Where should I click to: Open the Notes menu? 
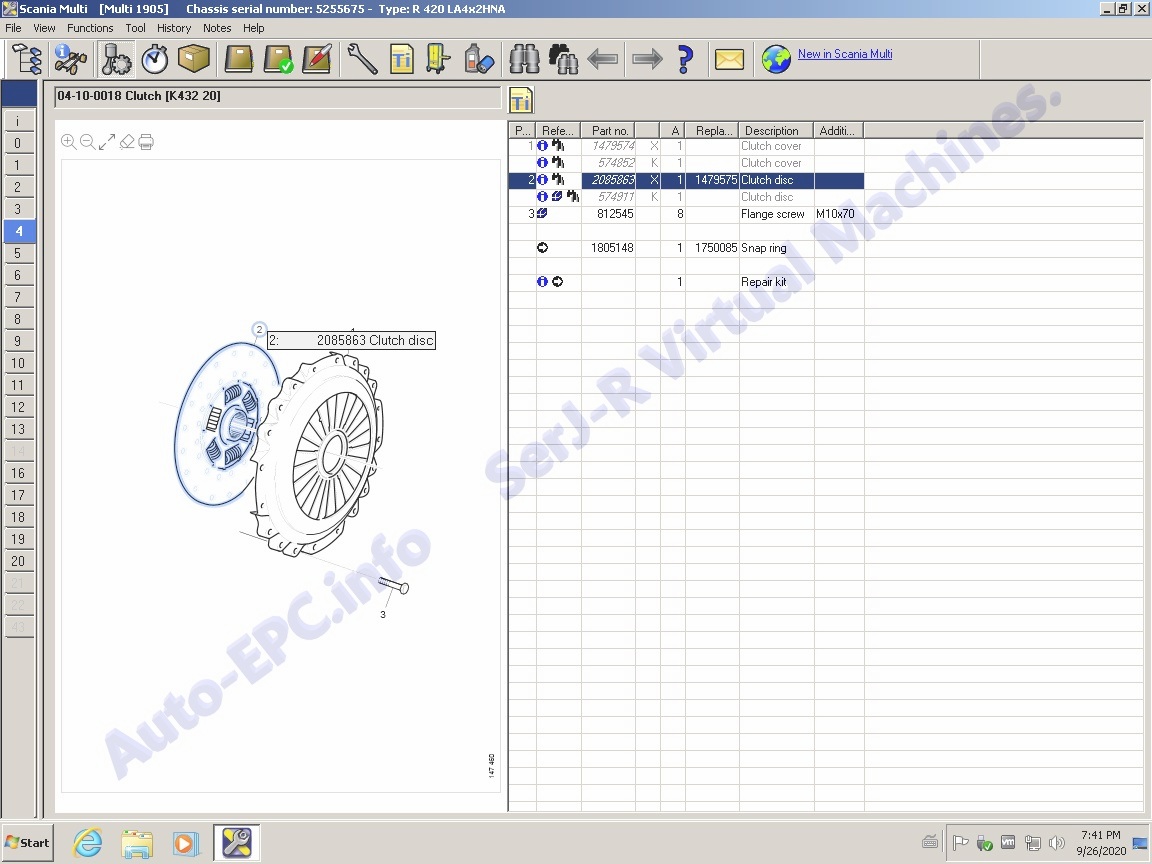[217, 28]
